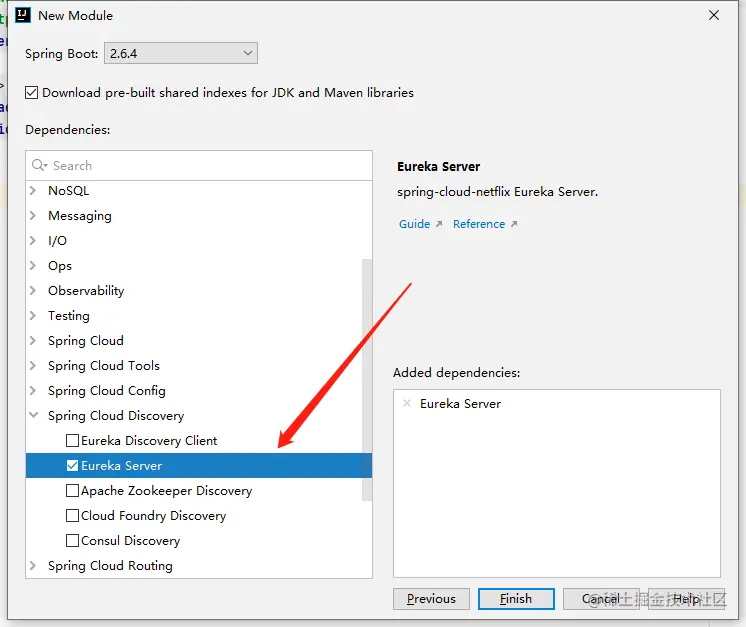Click the Previous button
The height and width of the screenshot is (627, 746).
(431, 598)
